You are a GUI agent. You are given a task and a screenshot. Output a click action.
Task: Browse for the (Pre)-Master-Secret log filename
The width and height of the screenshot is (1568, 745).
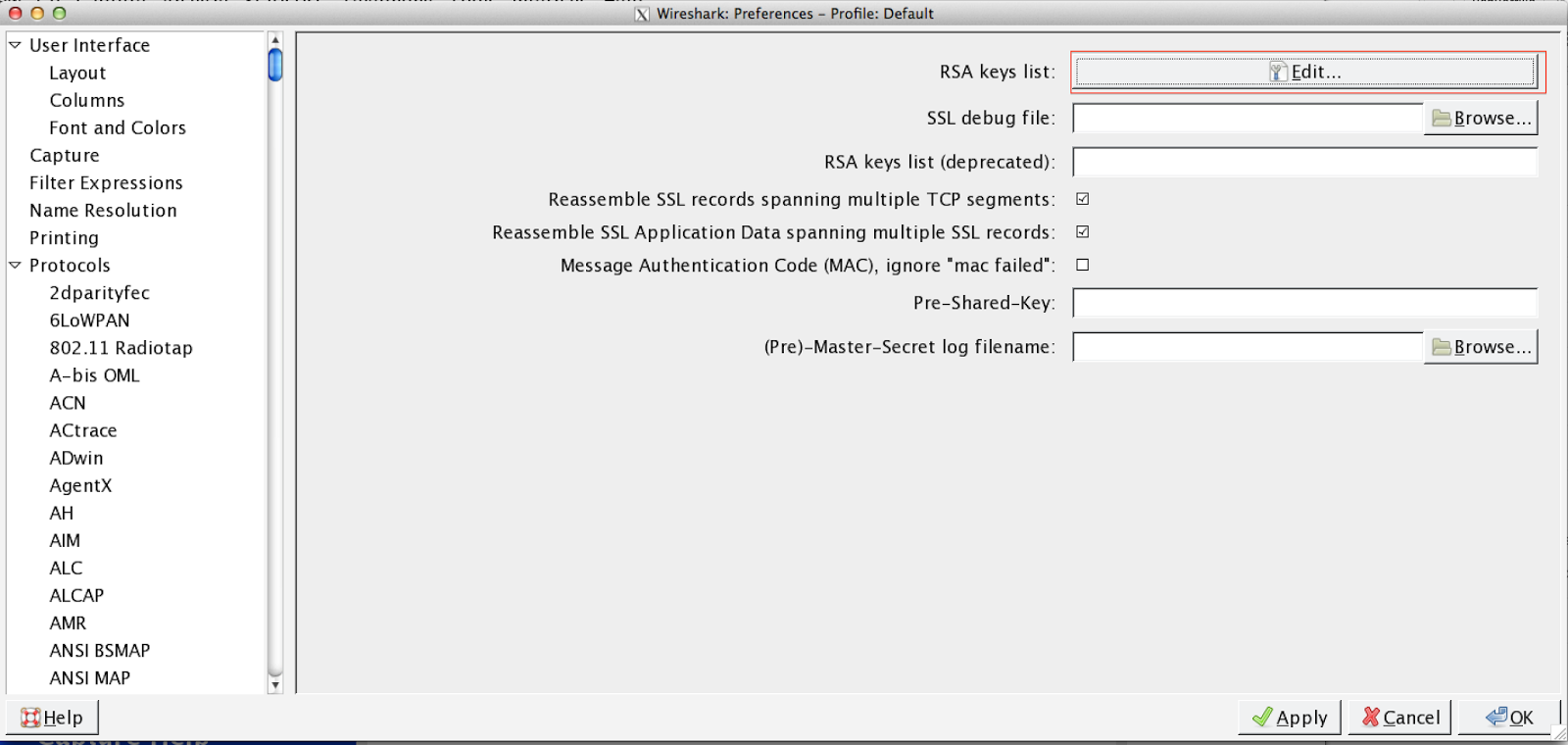tap(1481, 347)
